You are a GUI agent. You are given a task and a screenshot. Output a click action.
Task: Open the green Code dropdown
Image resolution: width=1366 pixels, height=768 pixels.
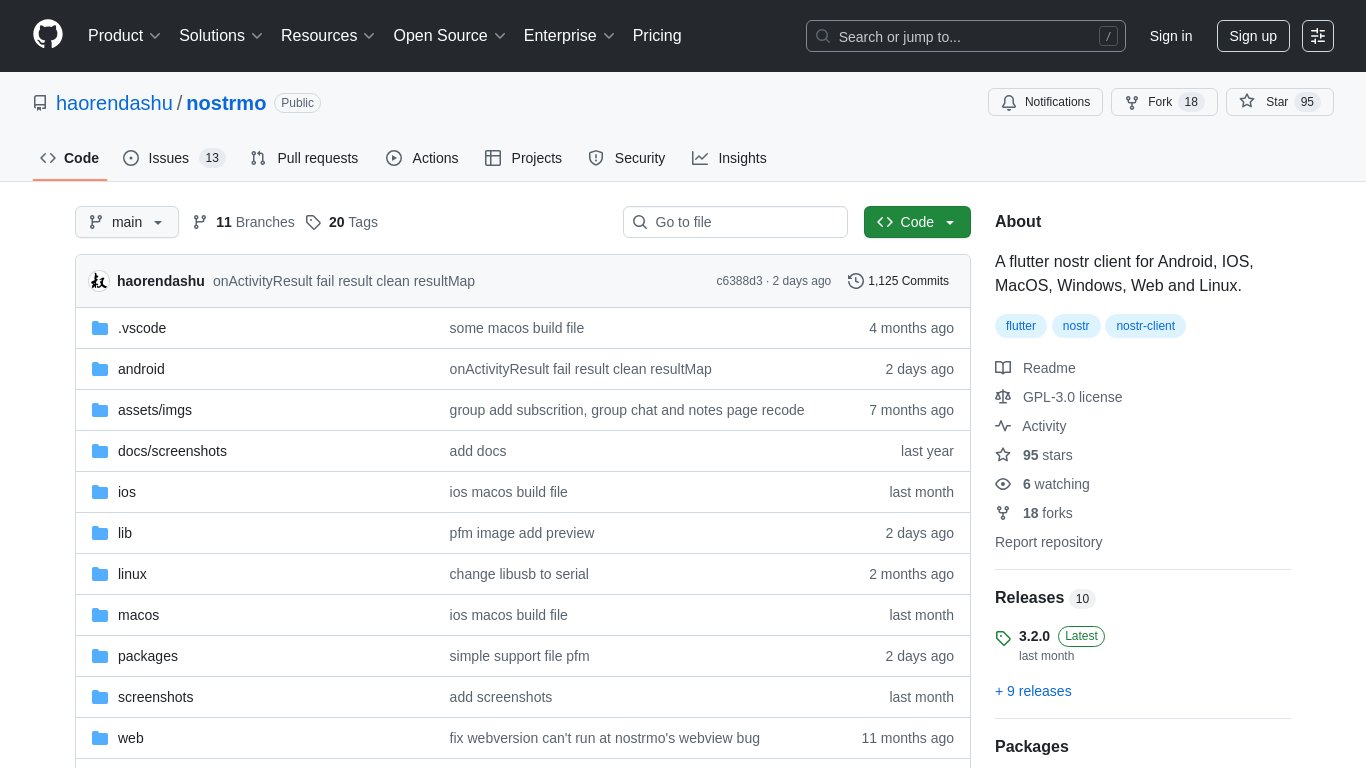click(x=916, y=222)
